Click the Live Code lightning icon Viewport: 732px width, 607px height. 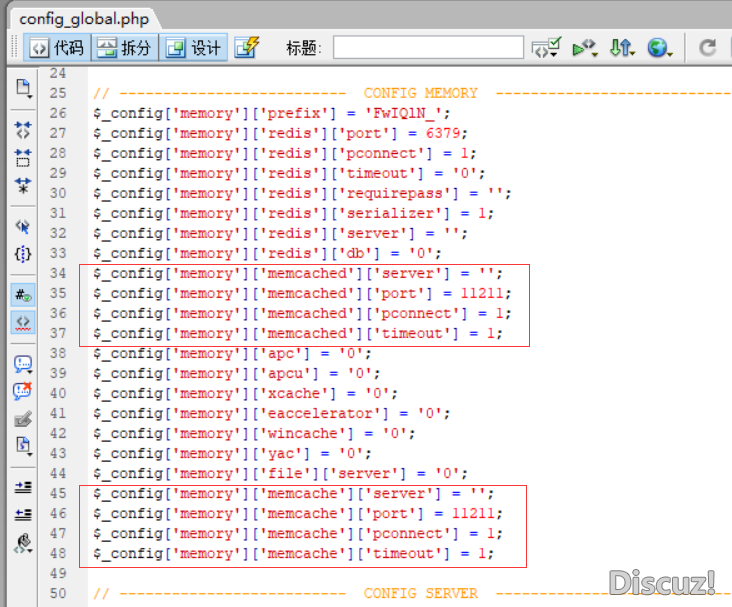point(247,48)
